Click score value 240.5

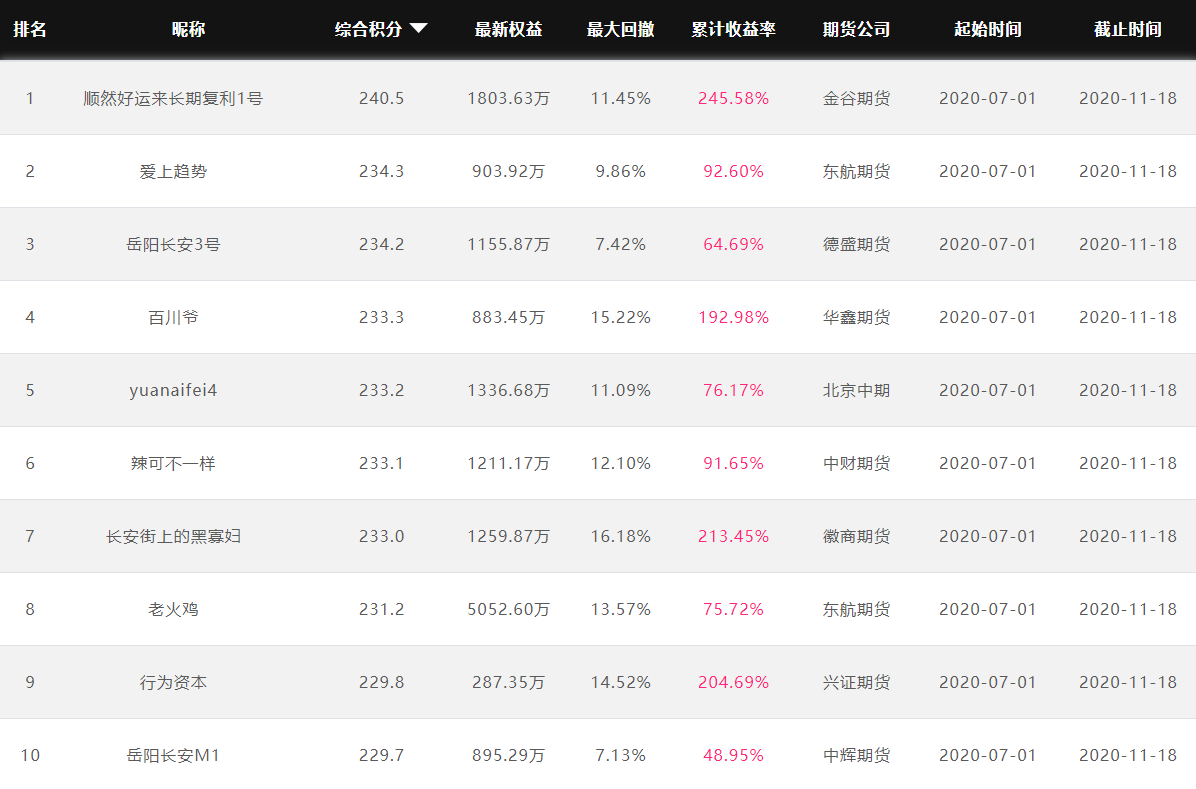click(381, 98)
